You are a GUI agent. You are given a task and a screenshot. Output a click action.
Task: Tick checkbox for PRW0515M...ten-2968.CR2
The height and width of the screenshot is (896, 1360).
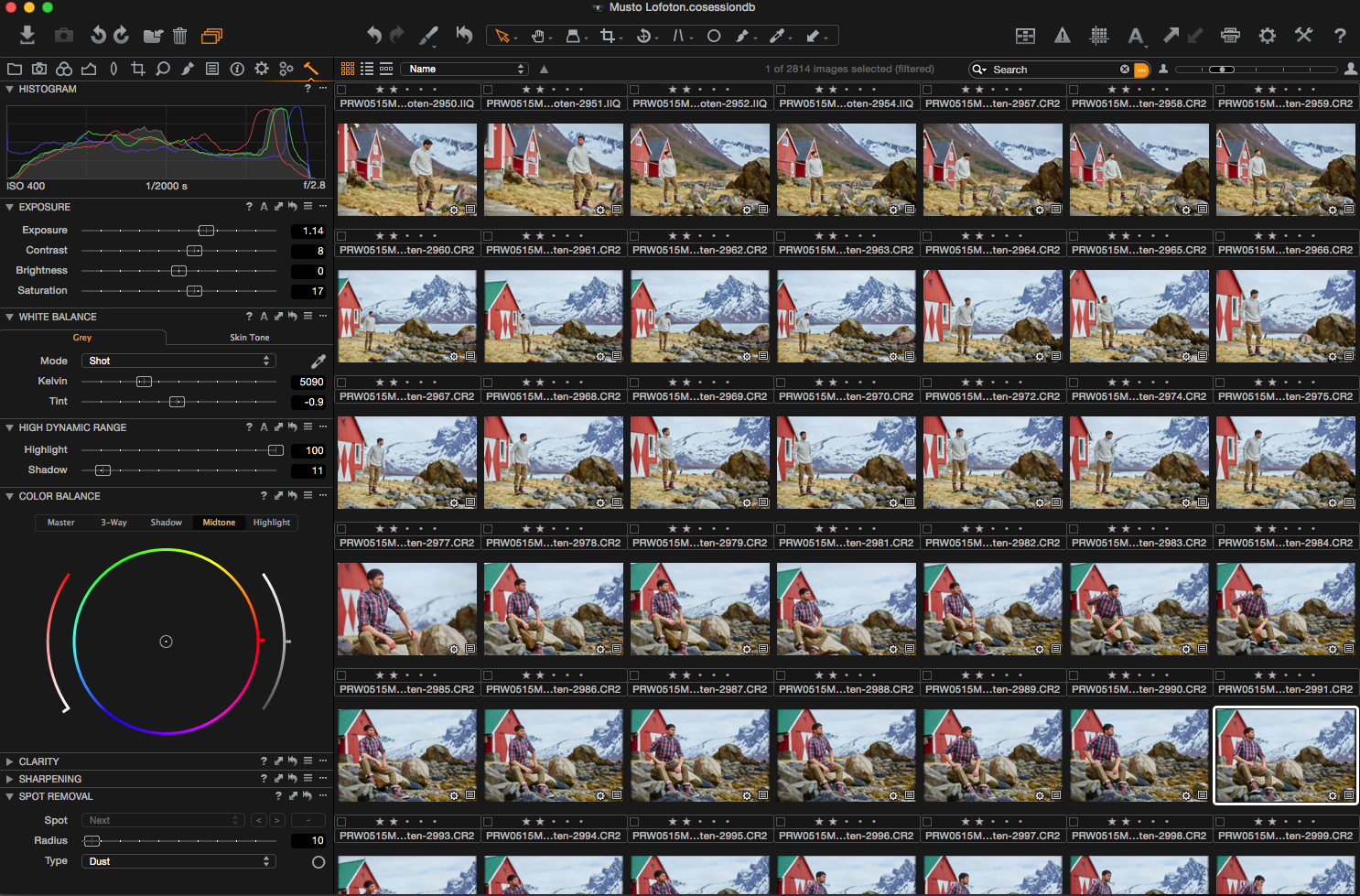click(x=488, y=383)
